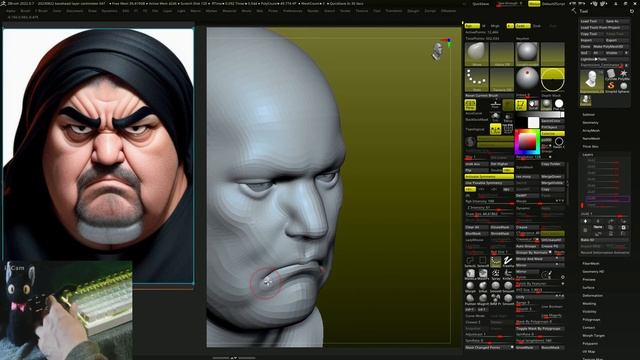The height and width of the screenshot is (360, 640).
Task: Expand the Geometry subpalette
Action: click(x=590, y=122)
